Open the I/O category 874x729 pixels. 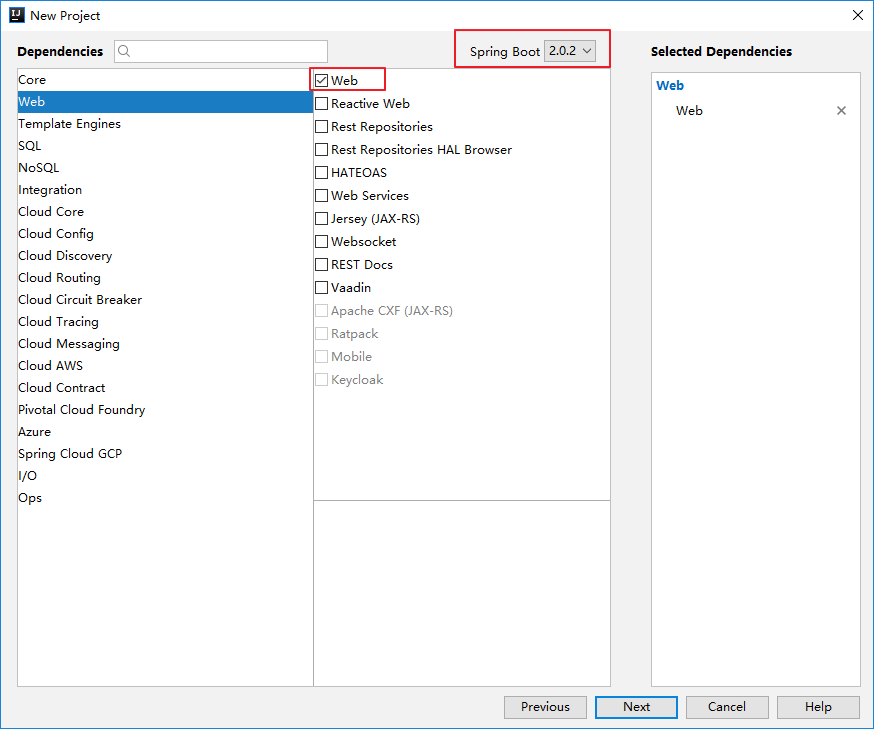pyautogui.click(x=165, y=476)
